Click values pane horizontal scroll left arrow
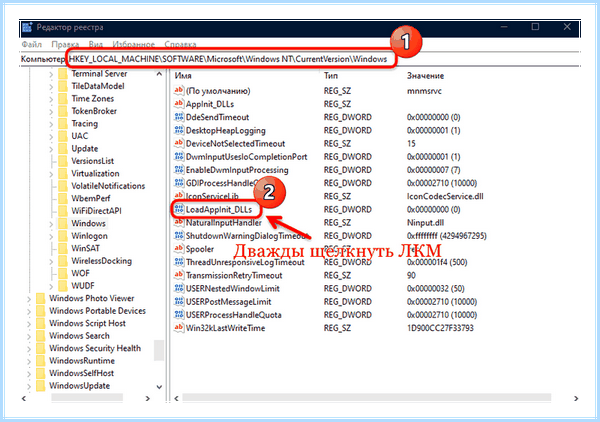 (x=176, y=398)
